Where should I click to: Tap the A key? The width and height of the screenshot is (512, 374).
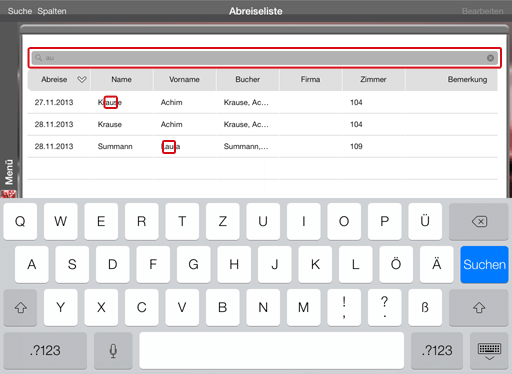coord(32,264)
